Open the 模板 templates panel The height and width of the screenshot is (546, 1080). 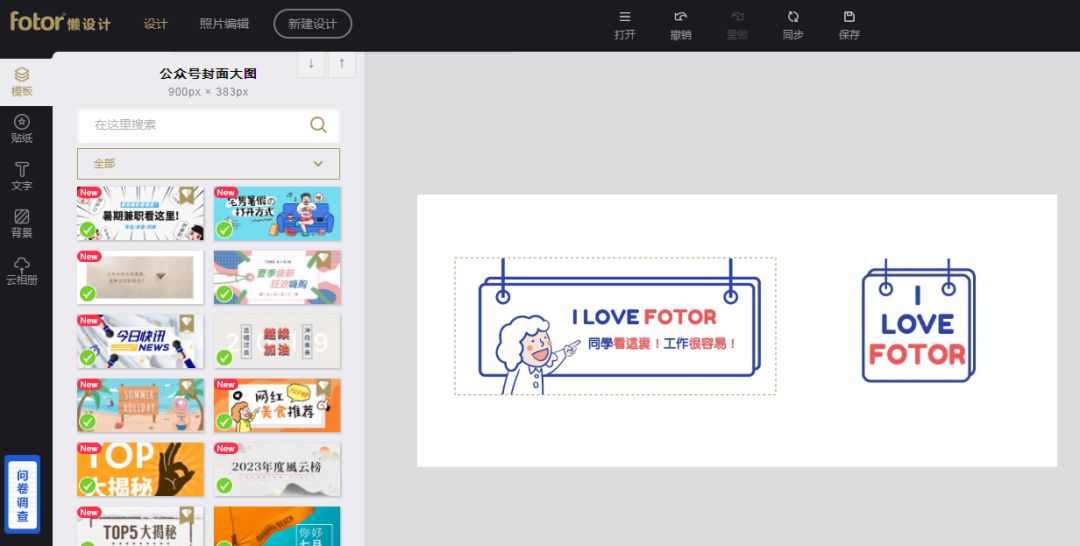[22, 82]
